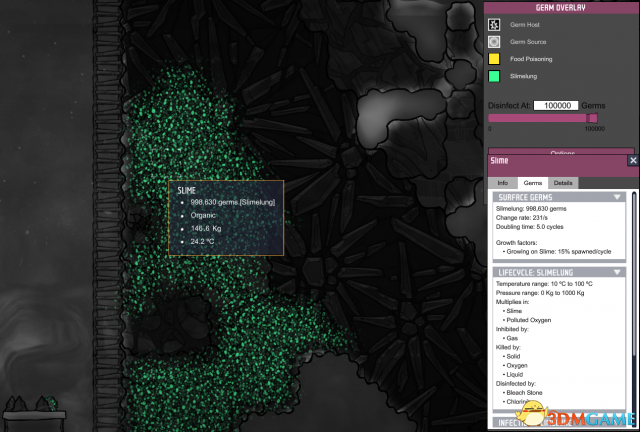This screenshot has height=432, width=640.
Task: Click 'Growing on Slime: 15% spawned/cycle' line
Action: [x=557, y=252]
